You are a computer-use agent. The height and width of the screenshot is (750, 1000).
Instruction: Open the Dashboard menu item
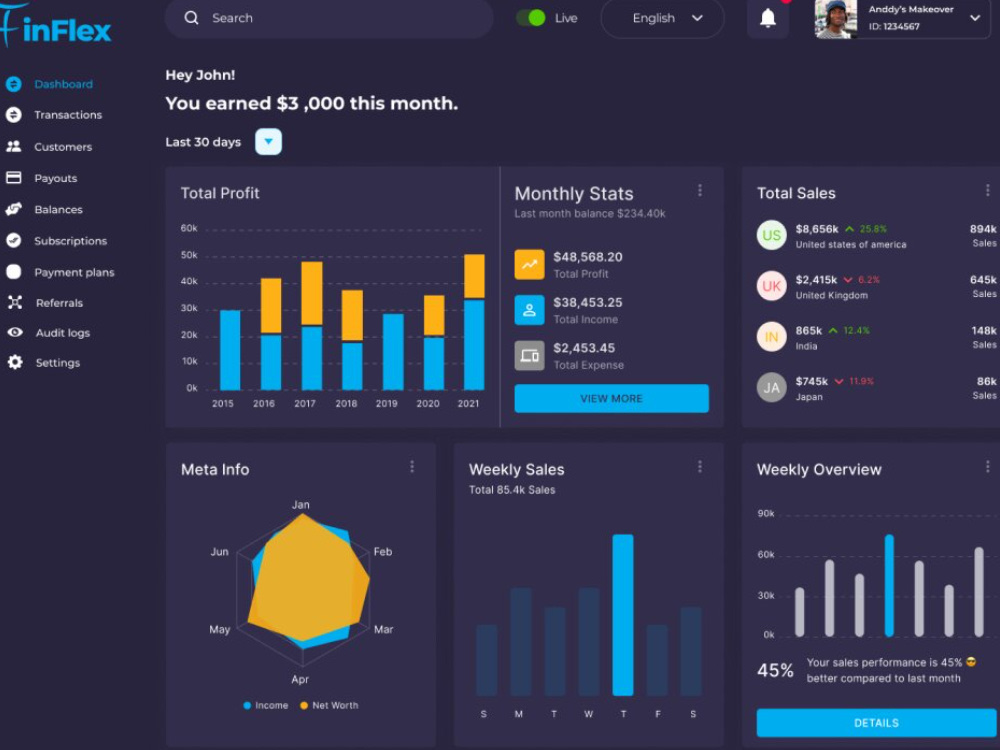(x=63, y=84)
